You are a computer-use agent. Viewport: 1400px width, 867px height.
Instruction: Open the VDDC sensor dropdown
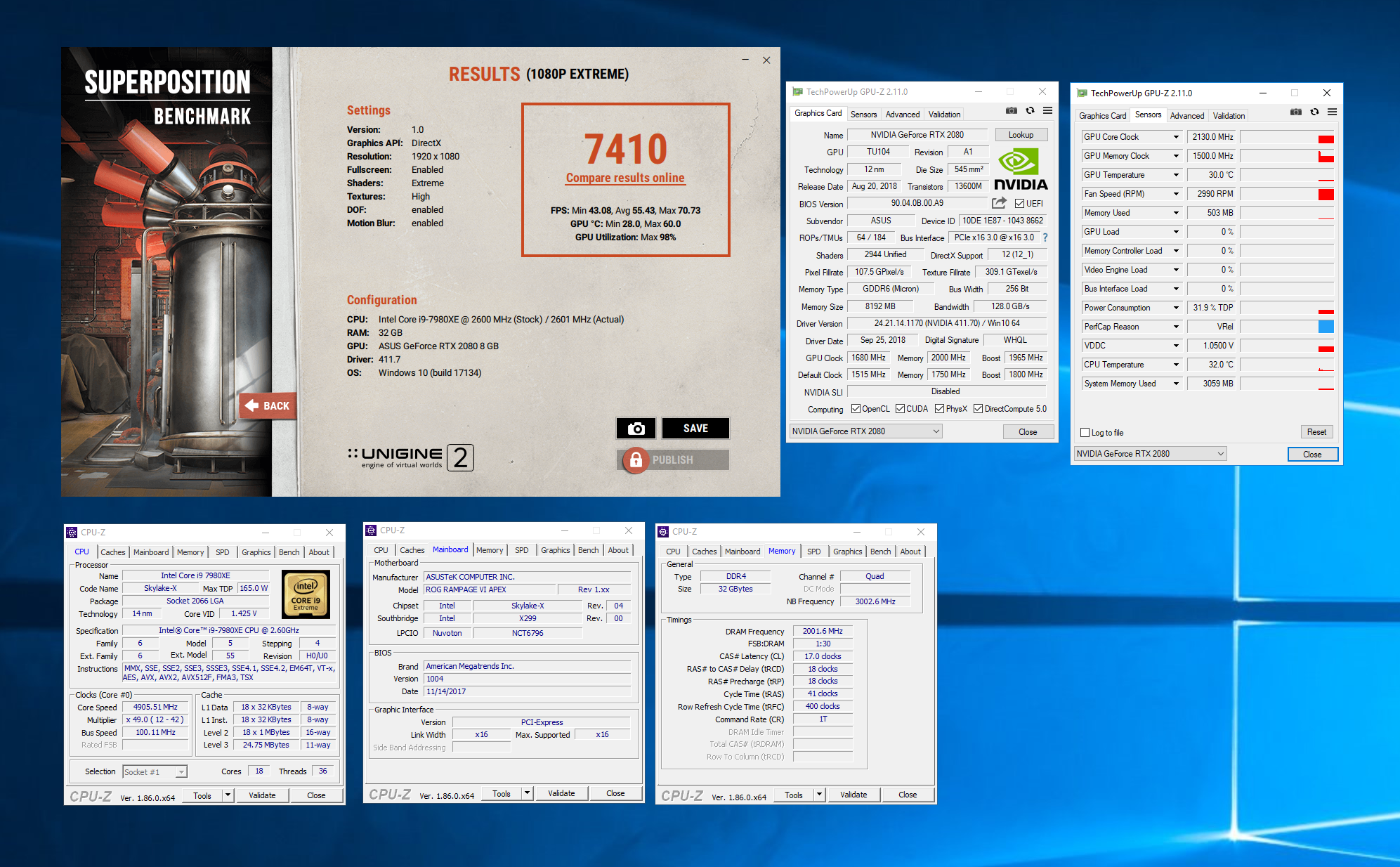1176,346
